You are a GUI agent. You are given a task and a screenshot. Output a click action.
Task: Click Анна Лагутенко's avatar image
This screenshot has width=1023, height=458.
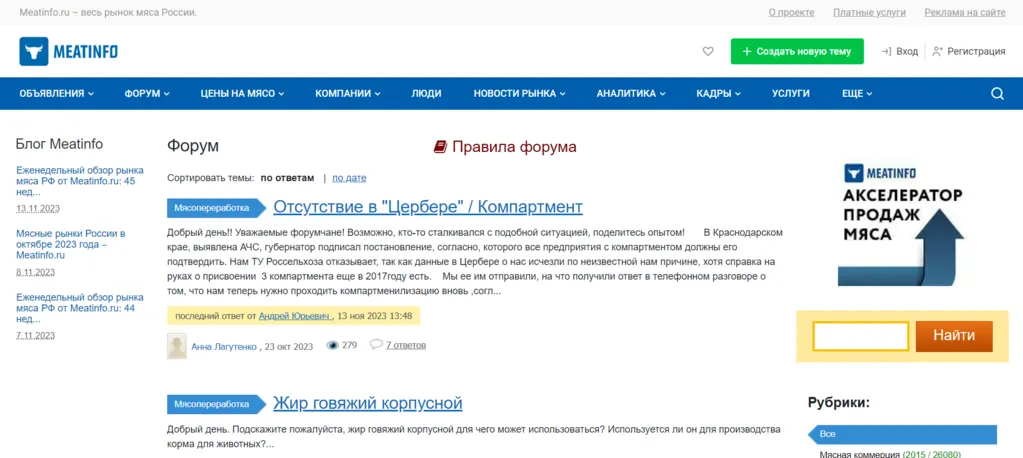[x=176, y=346]
